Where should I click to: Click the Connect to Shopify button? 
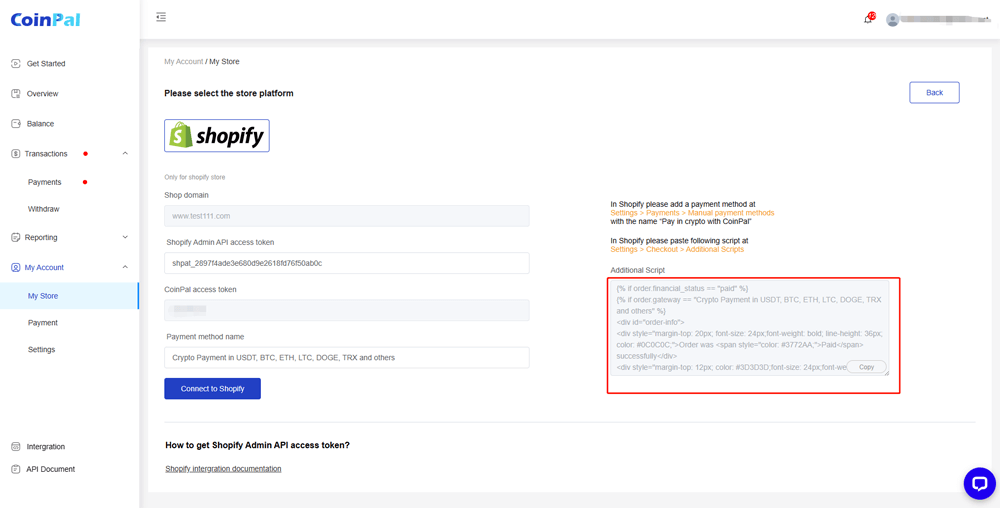coord(212,389)
